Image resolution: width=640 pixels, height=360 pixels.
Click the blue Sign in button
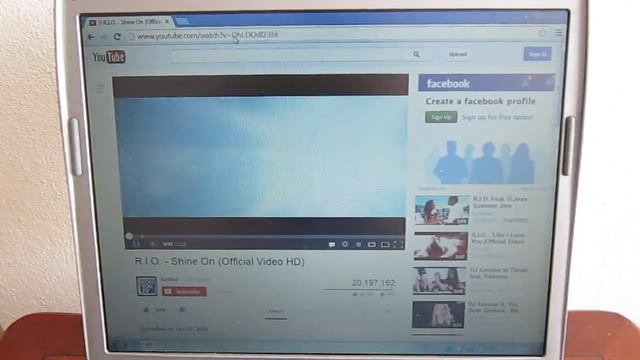tap(537, 54)
